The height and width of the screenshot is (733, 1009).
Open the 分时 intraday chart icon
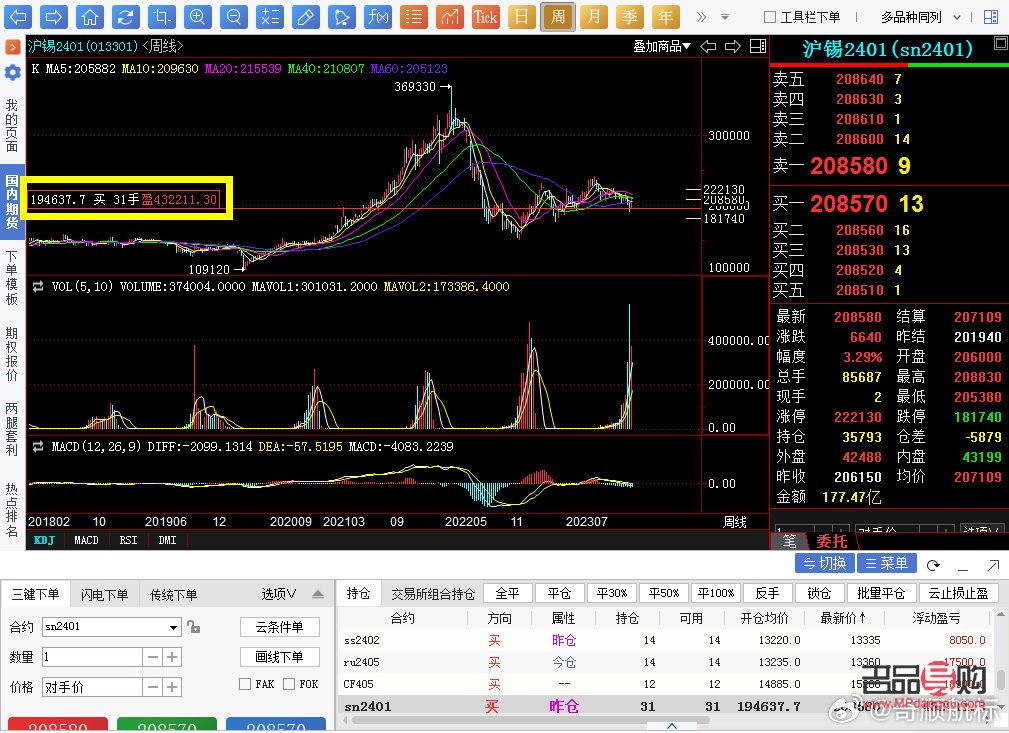451,14
